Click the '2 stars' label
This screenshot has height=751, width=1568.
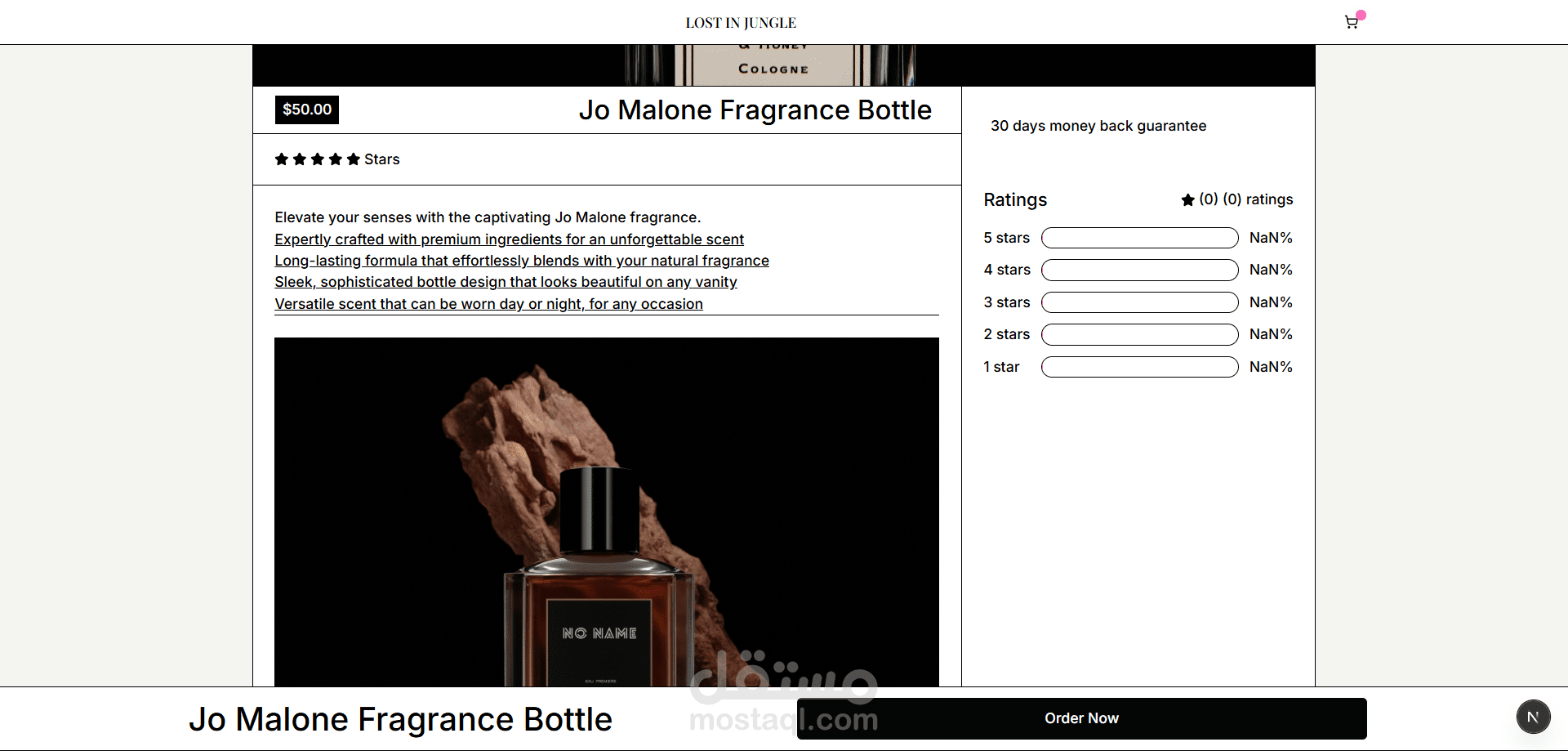tap(1007, 334)
